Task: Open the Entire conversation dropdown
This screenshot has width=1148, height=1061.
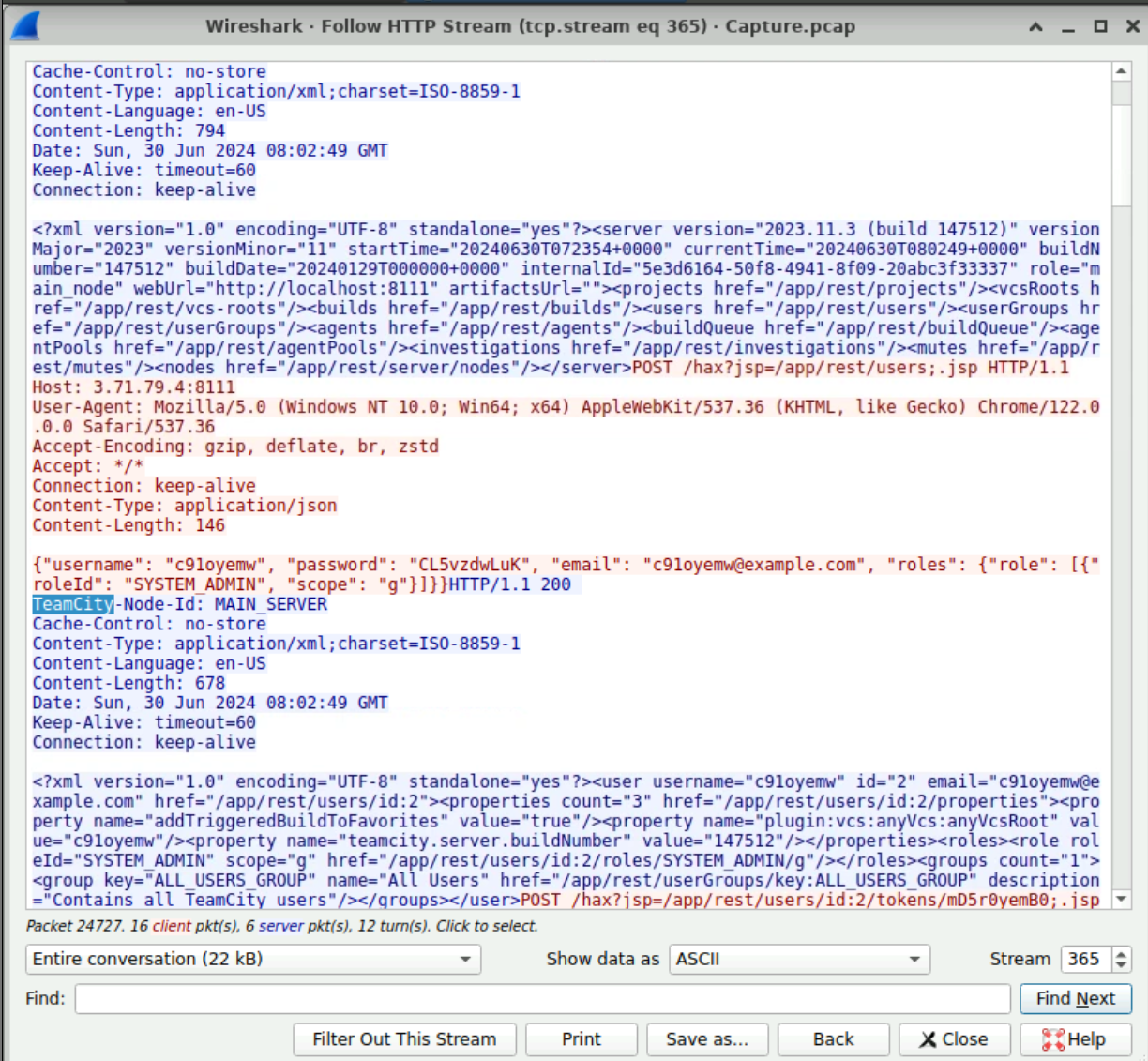Action: coord(253,960)
